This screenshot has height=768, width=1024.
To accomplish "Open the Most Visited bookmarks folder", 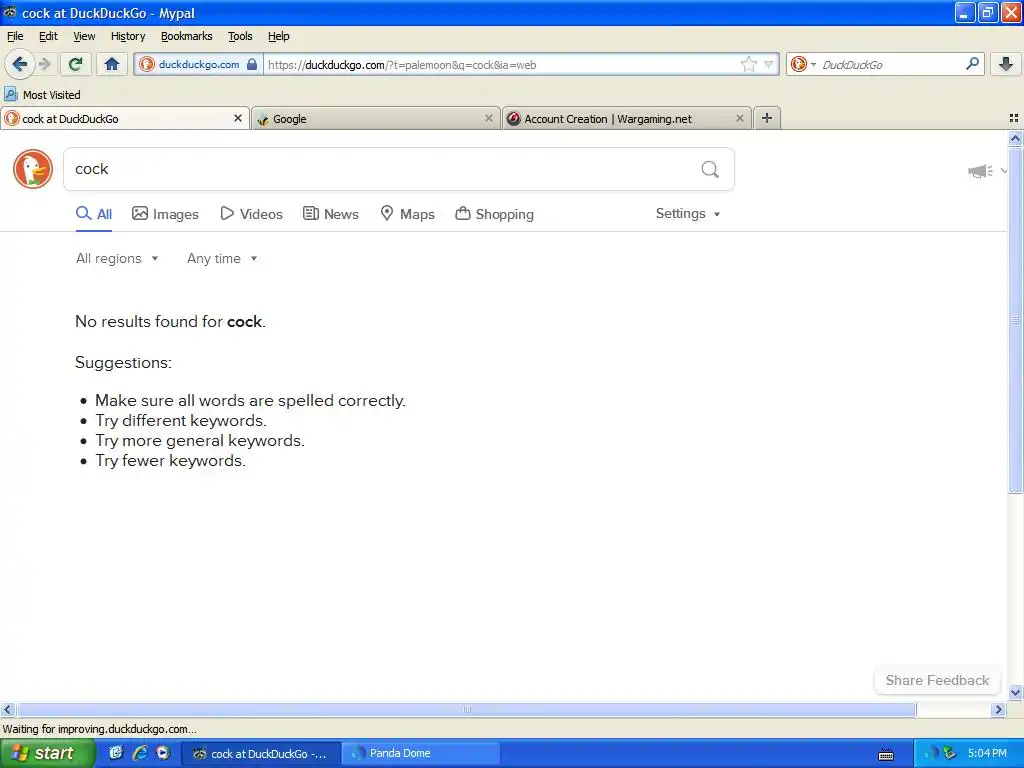I will (42, 95).
